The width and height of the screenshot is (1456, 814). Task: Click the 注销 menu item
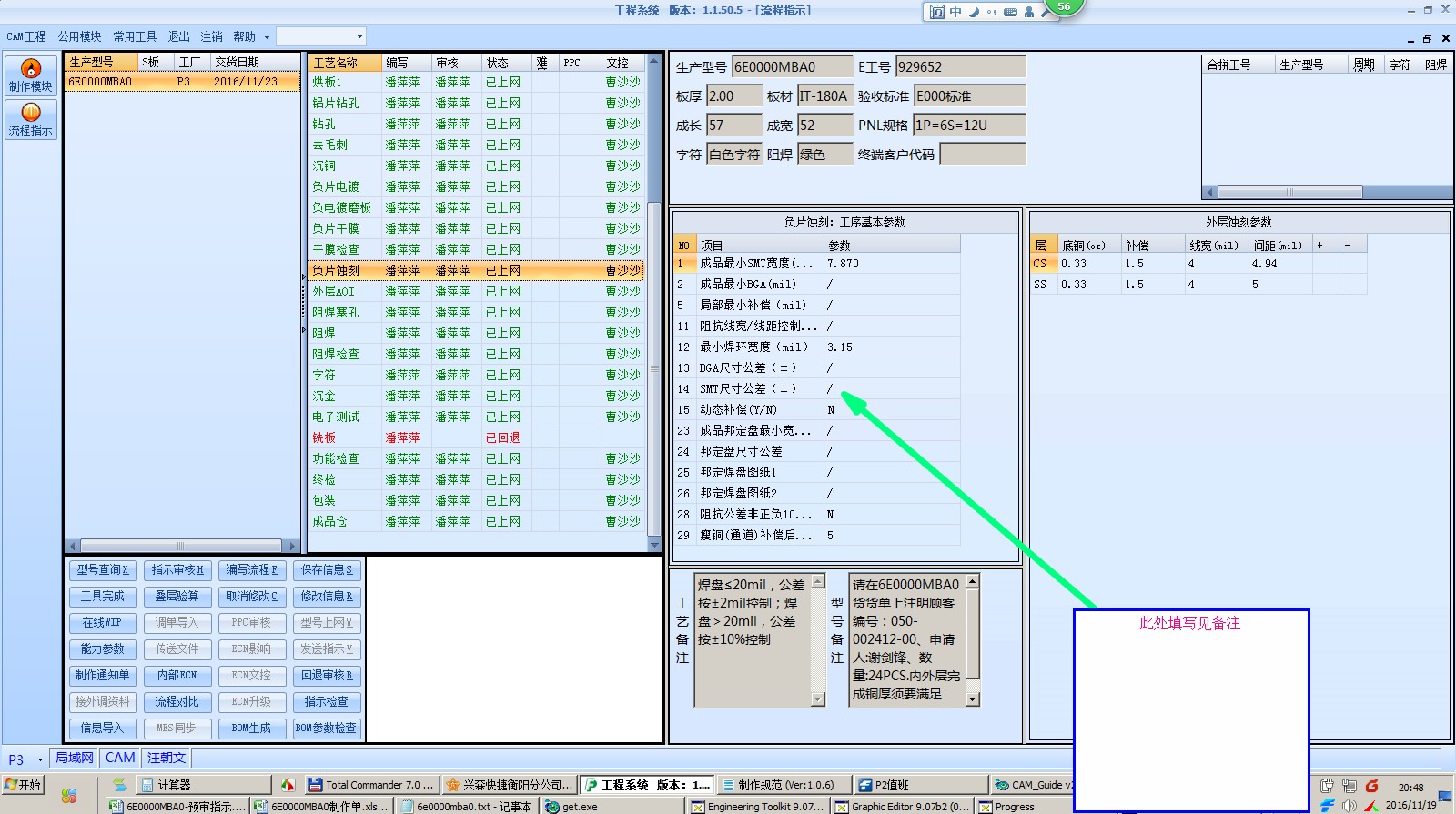pyautogui.click(x=211, y=36)
